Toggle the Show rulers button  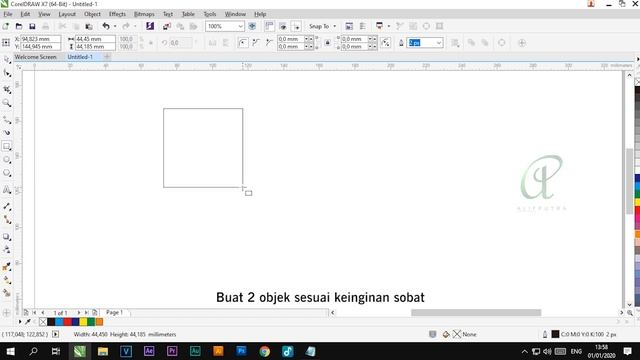[269, 26]
